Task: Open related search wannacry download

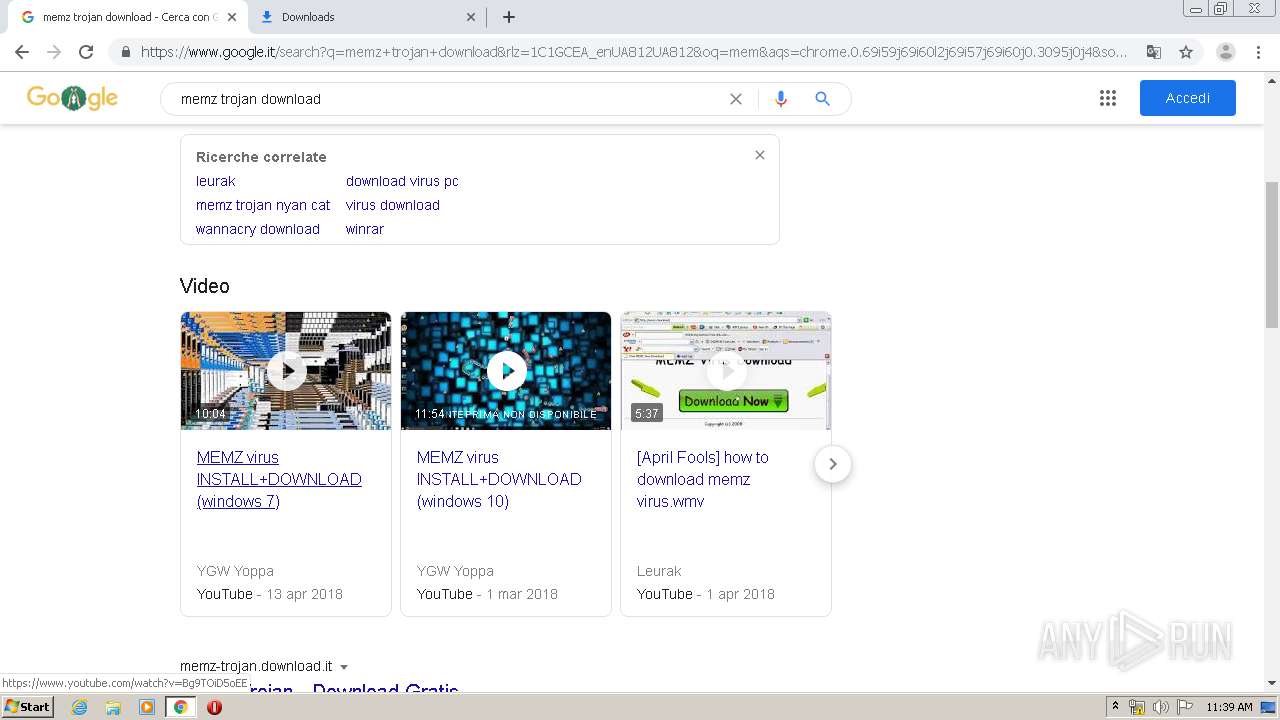Action: (258, 229)
